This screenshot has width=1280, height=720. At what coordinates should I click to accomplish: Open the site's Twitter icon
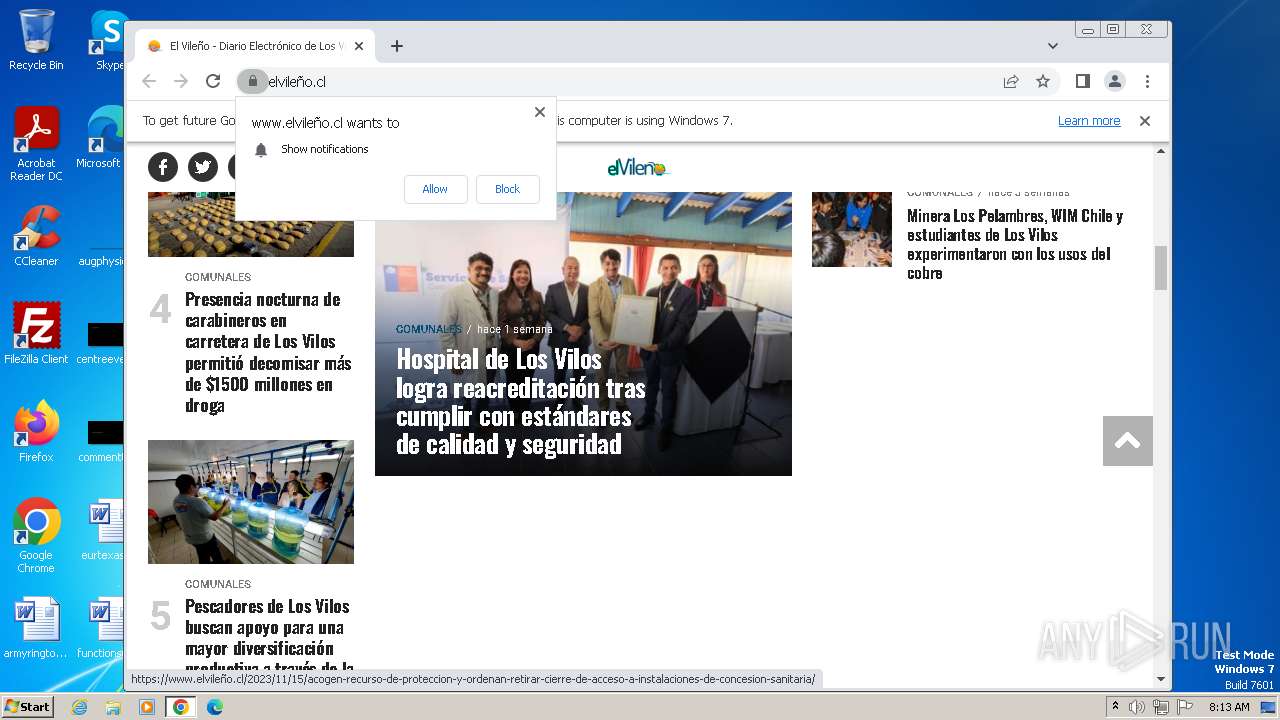203,167
